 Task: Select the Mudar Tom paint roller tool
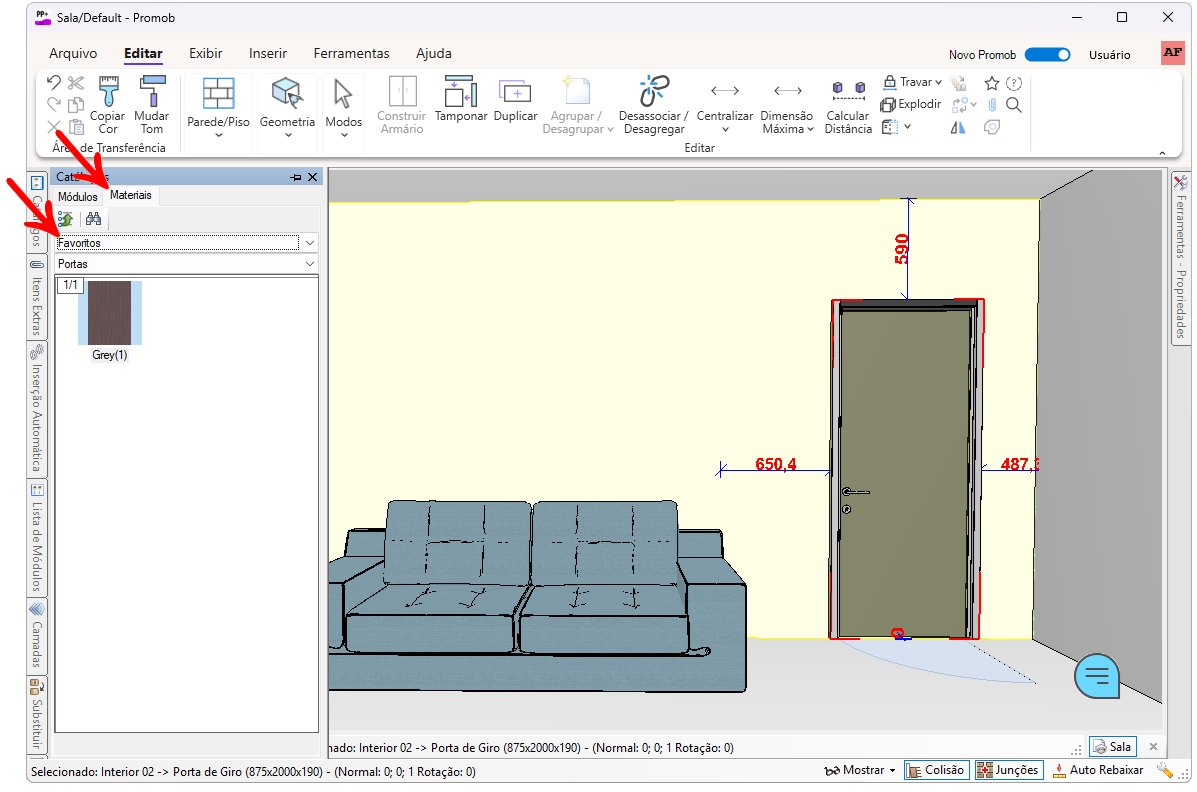(x=152, y=93)
